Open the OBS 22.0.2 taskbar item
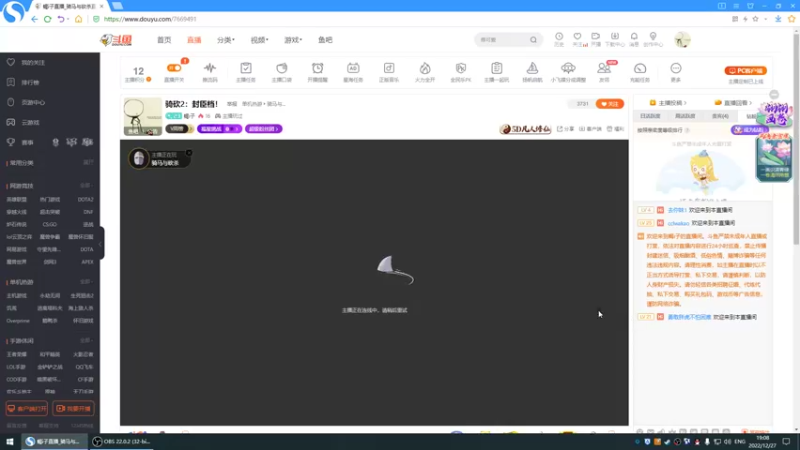 coord(121,441)
